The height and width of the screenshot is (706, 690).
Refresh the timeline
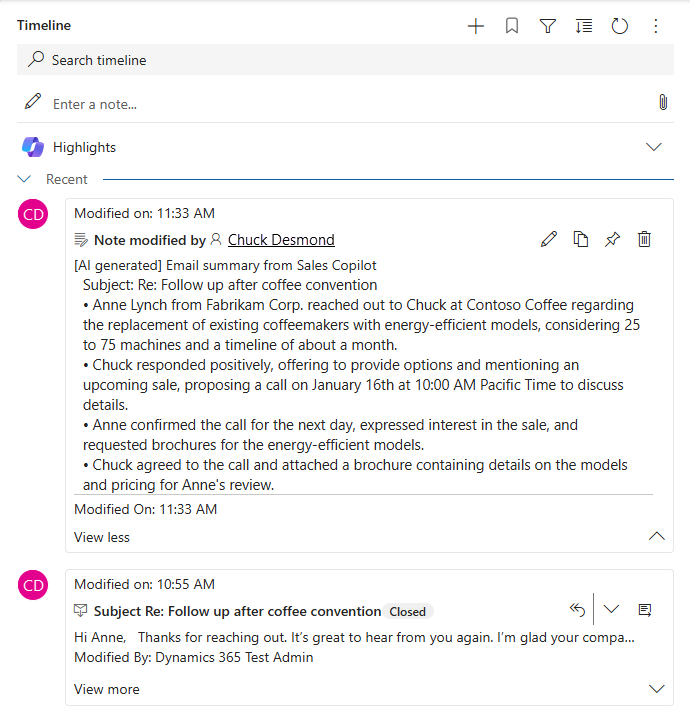pos(620,26)
